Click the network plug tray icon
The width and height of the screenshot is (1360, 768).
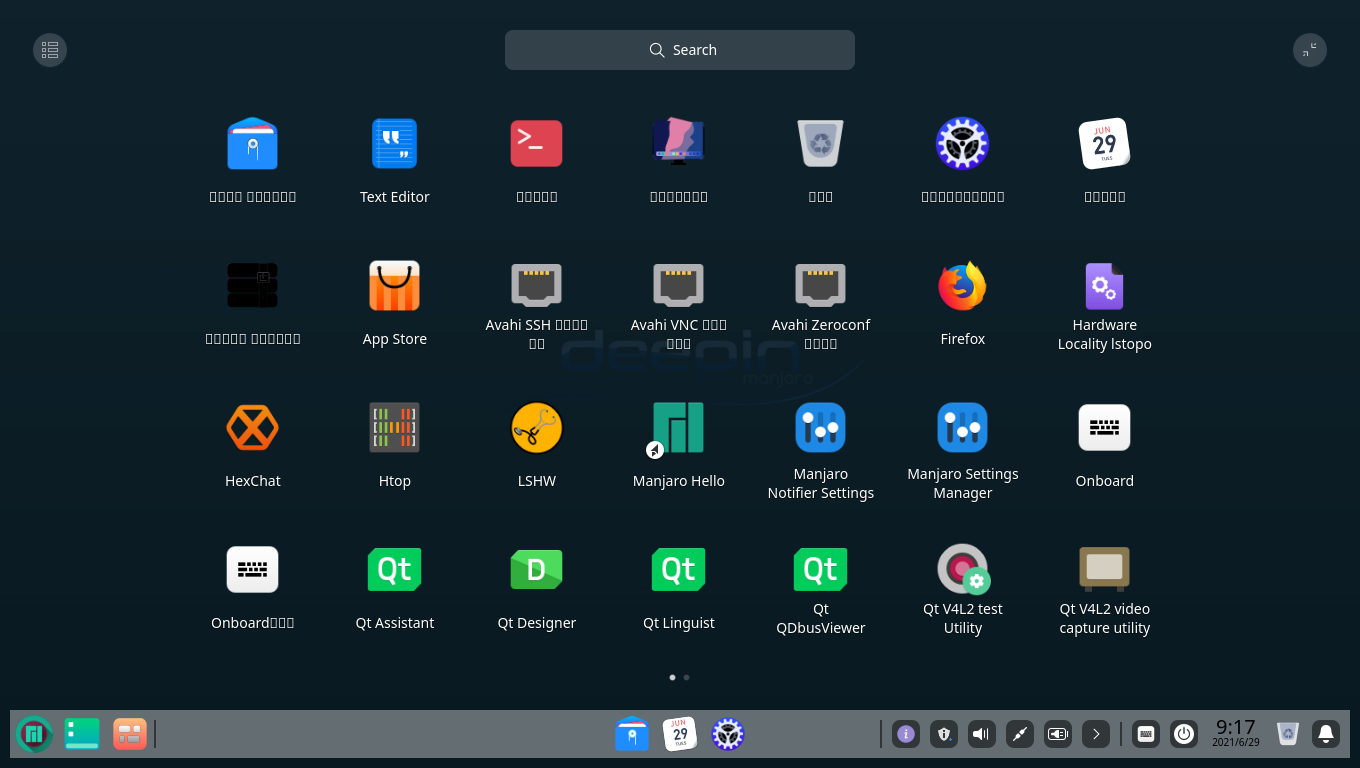pyautogui.click(x=1020, y=734)
